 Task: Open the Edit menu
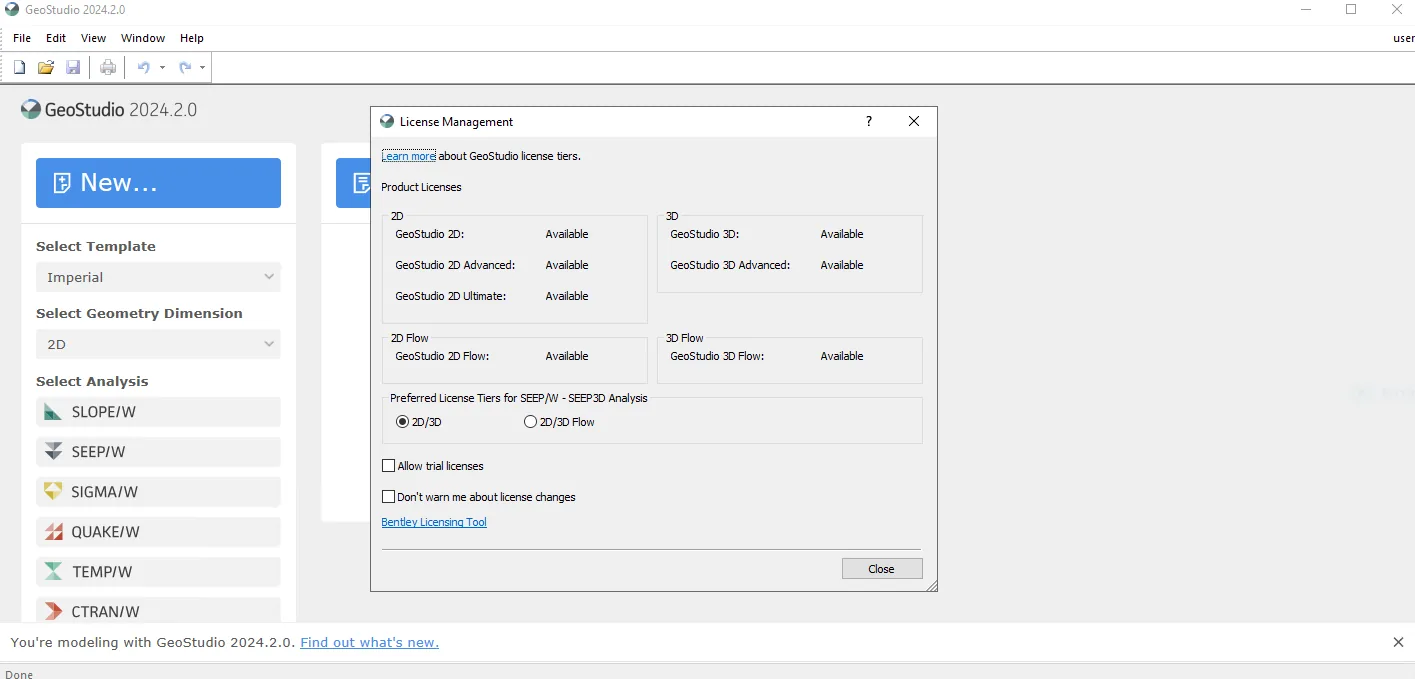point(56,38)
